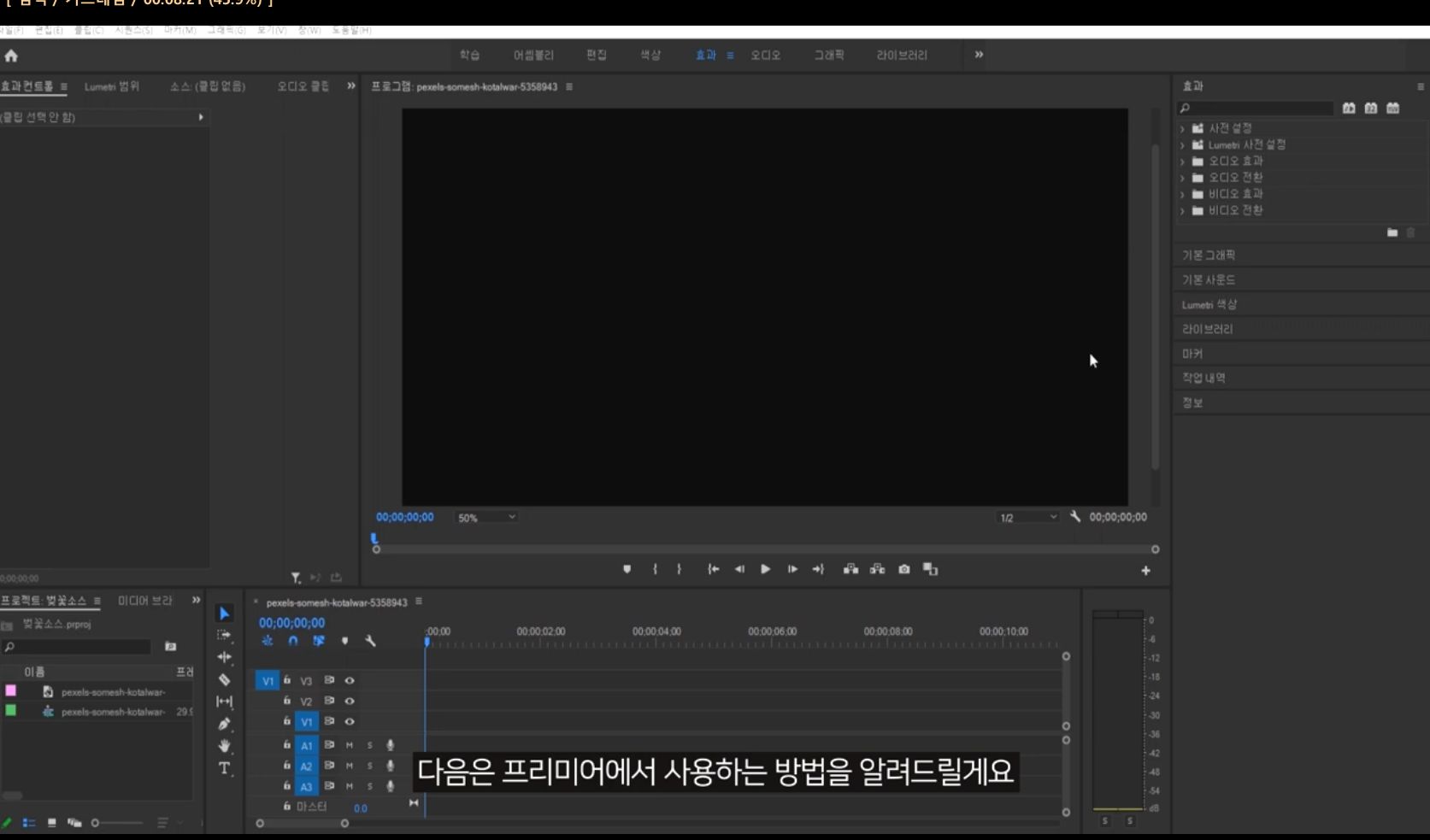
Task: Add marker in Program monitor
Action: click(627, 569)
